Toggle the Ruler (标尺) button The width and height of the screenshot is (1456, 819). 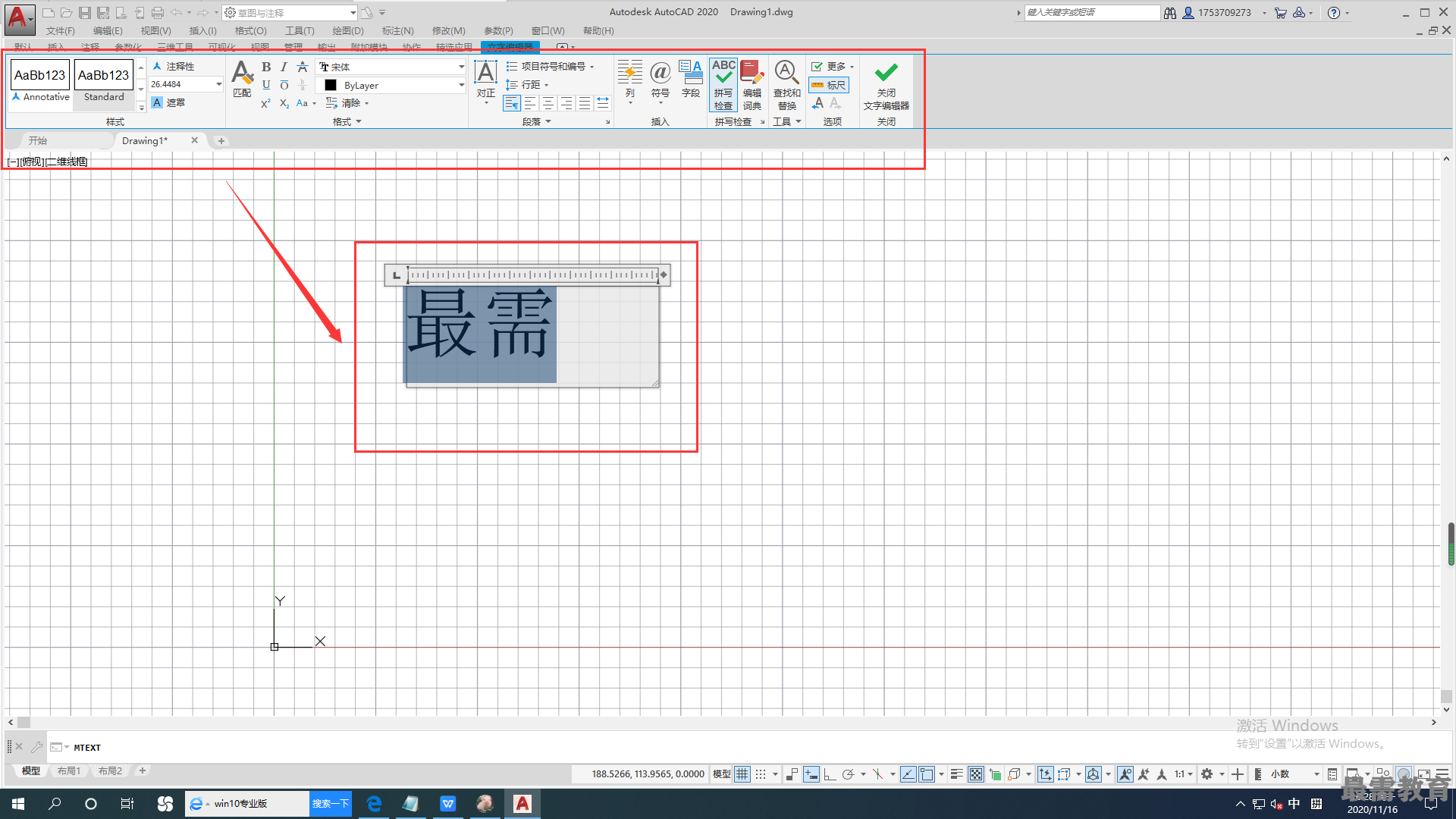[829, 85]
